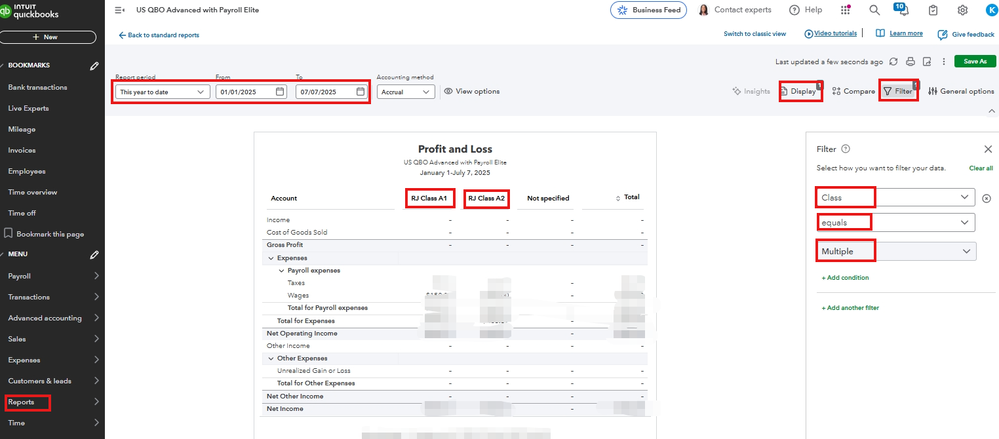Image resolution: width=999 pixels, height=439 pixels.
Task: Click Add another filter
Action: [x=850, y=308]
